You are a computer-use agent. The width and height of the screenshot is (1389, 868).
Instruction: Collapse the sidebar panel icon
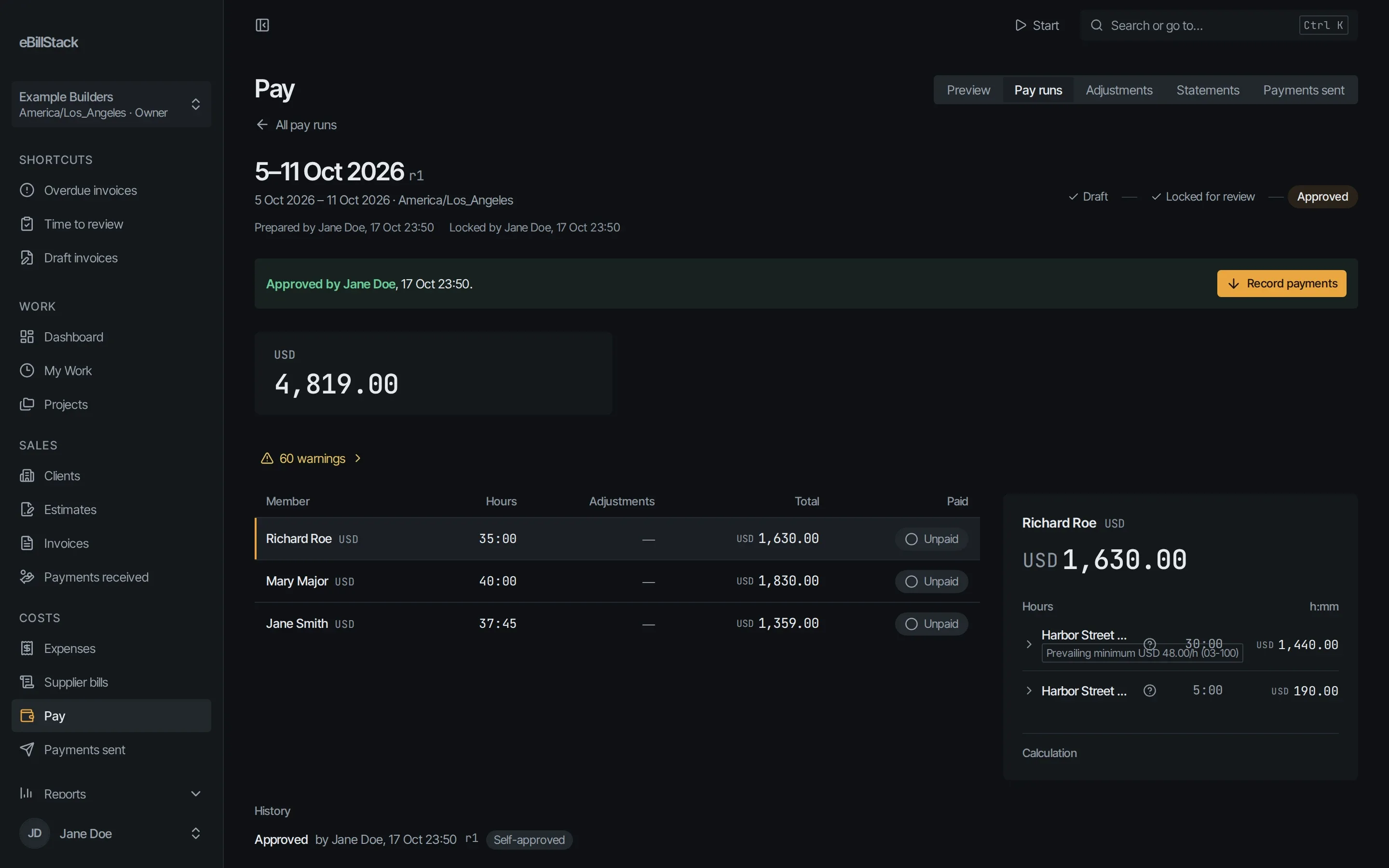[262, 25]
